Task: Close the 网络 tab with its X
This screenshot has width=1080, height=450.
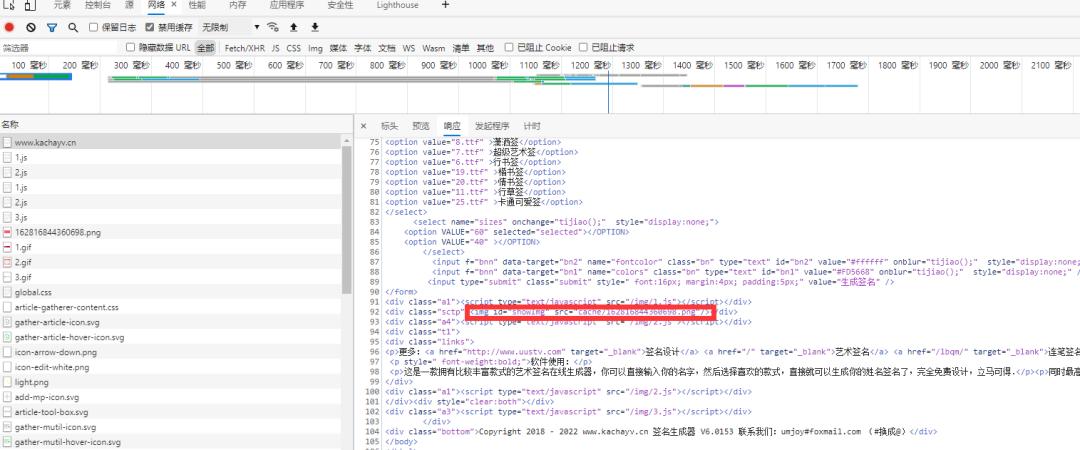Action: pos(174,5)
